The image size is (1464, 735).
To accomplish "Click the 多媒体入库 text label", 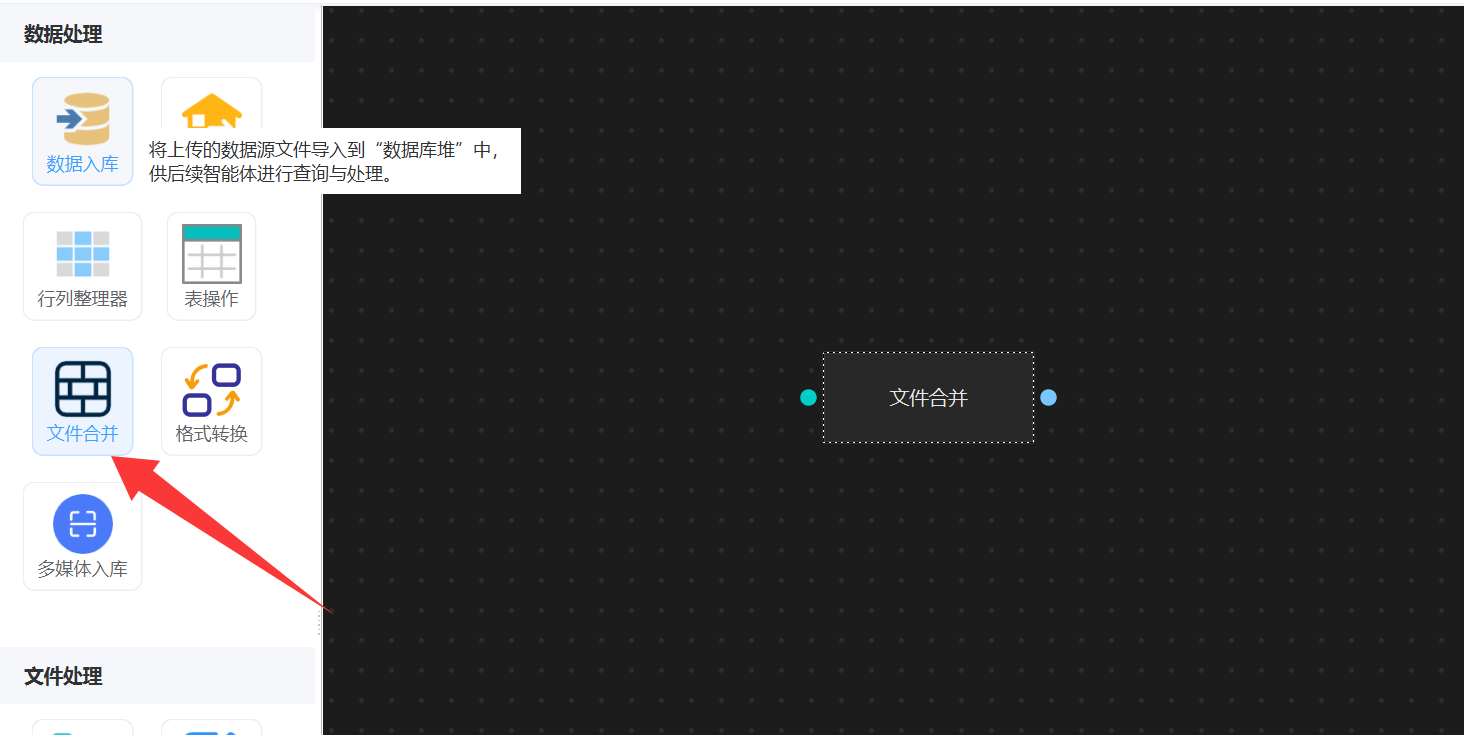I will (x=82, y=569).
